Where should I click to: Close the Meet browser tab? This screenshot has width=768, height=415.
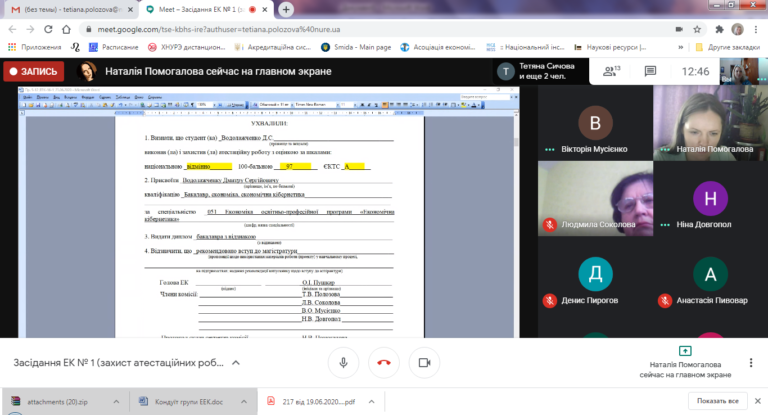[x=265, y=9]
